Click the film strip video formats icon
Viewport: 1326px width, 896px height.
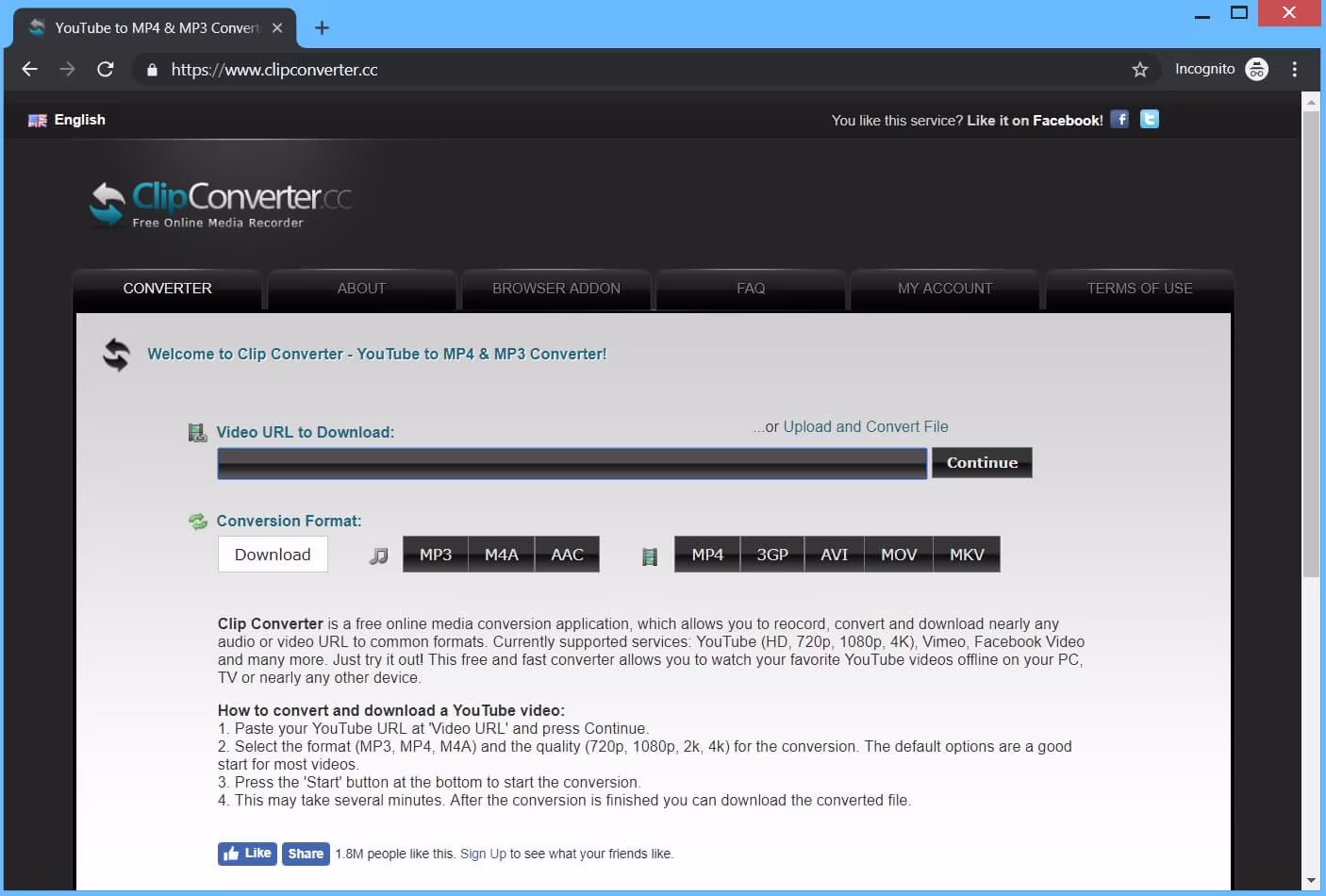tap(650, 556)
